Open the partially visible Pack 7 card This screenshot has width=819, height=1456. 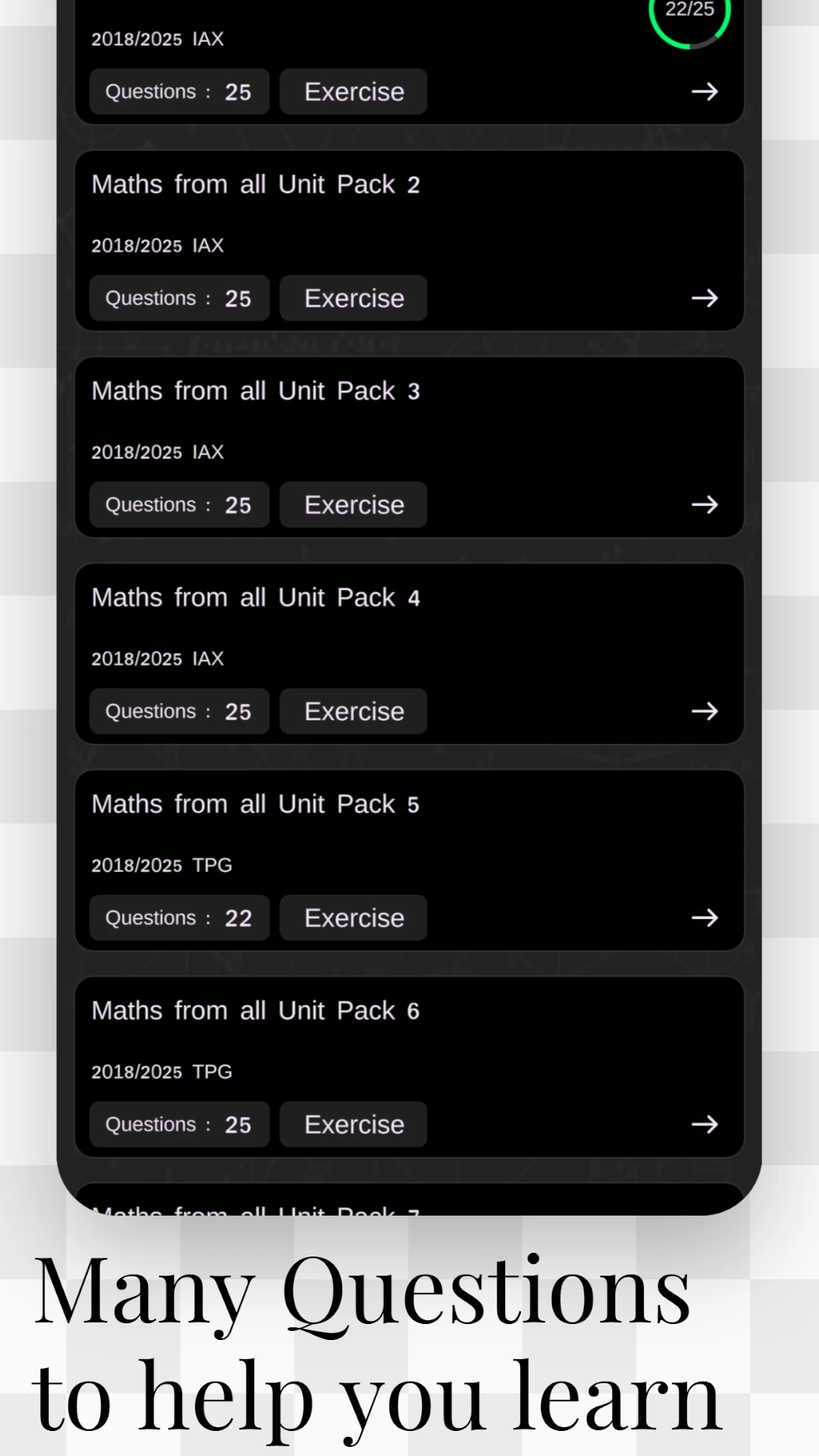[409, 1200]
